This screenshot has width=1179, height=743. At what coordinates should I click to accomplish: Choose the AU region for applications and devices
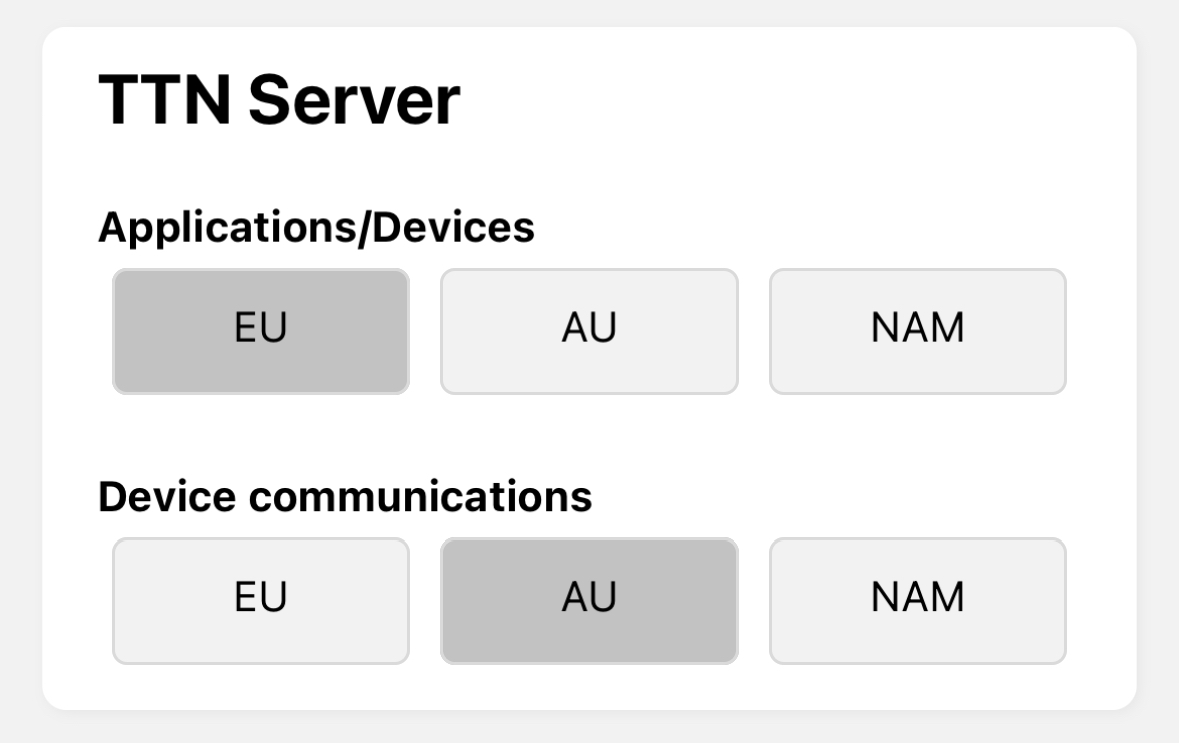coord(589,331)
